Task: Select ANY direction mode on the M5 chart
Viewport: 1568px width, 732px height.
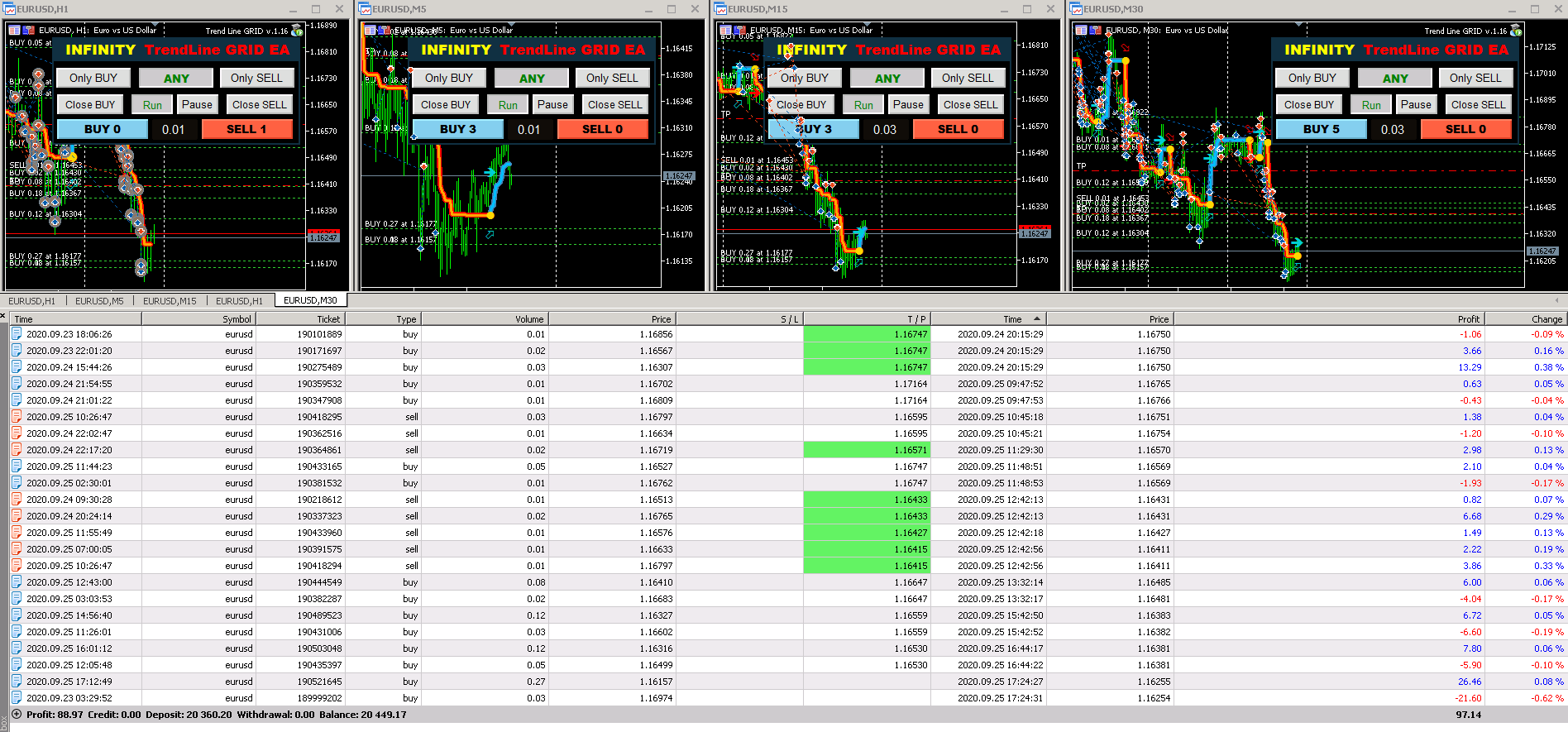Action: click(x=532, y=78)
